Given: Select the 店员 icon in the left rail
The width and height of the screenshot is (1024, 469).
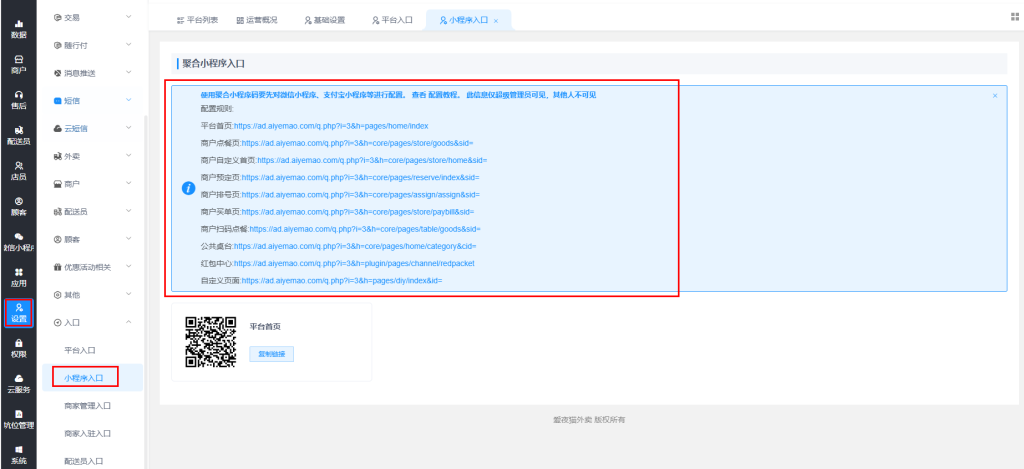Looking at the screenshot, I should [x=18, y=170].
